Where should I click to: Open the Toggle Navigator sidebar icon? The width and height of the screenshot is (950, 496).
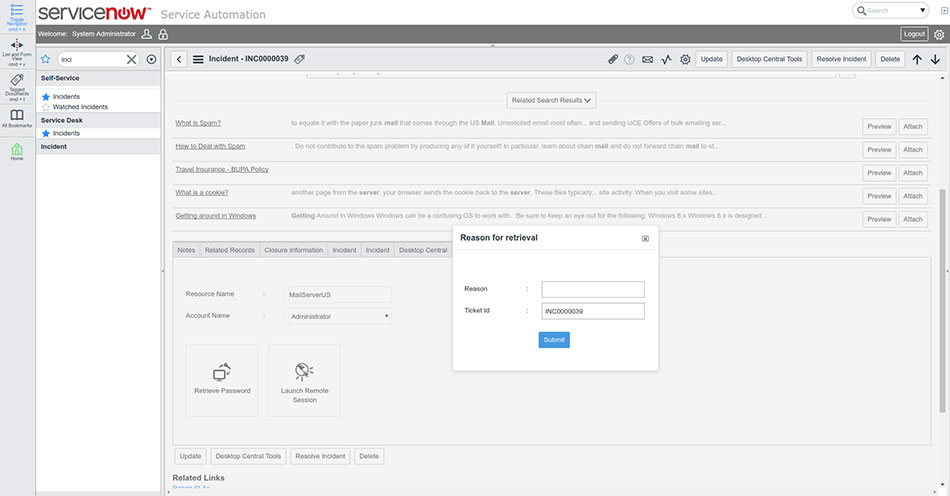[17, 17]
